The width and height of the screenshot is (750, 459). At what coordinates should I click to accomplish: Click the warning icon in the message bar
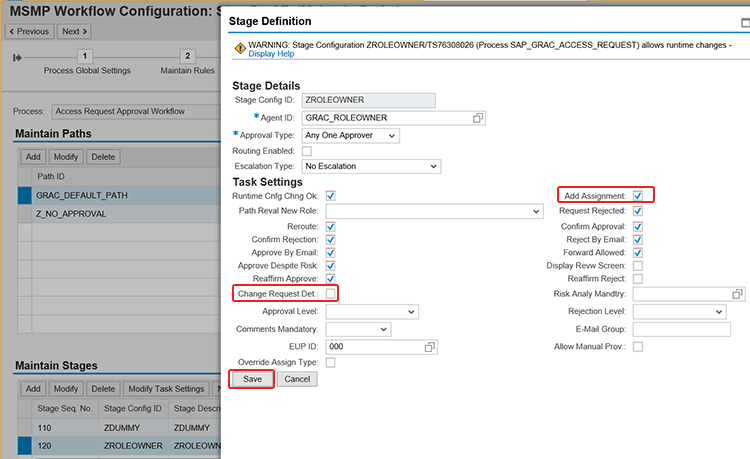click(240, 47)
